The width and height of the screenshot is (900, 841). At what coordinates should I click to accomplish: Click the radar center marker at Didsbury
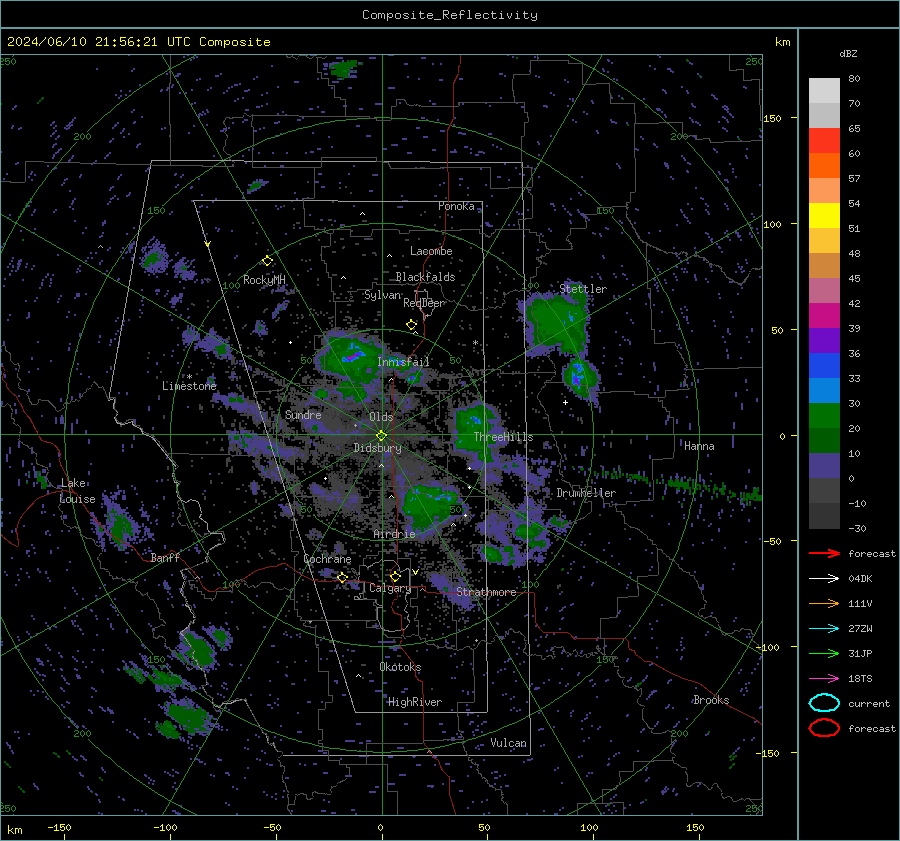(x=381, y=436)
